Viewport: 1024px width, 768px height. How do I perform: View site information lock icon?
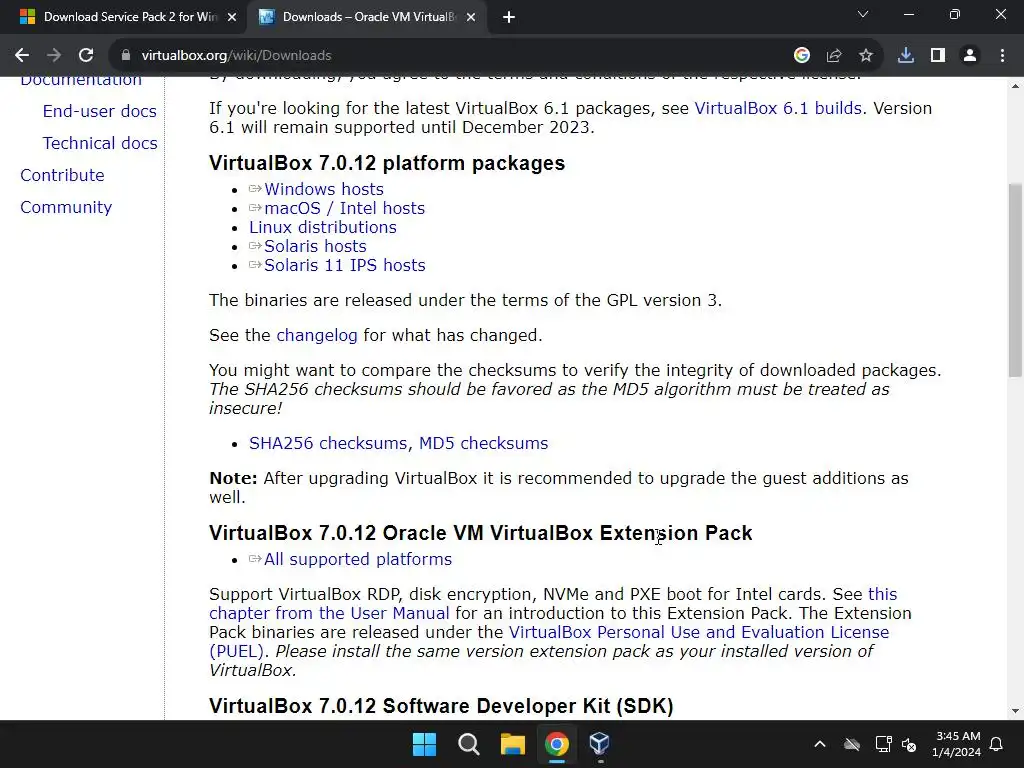pyautogui.click(x=125, y=56)
